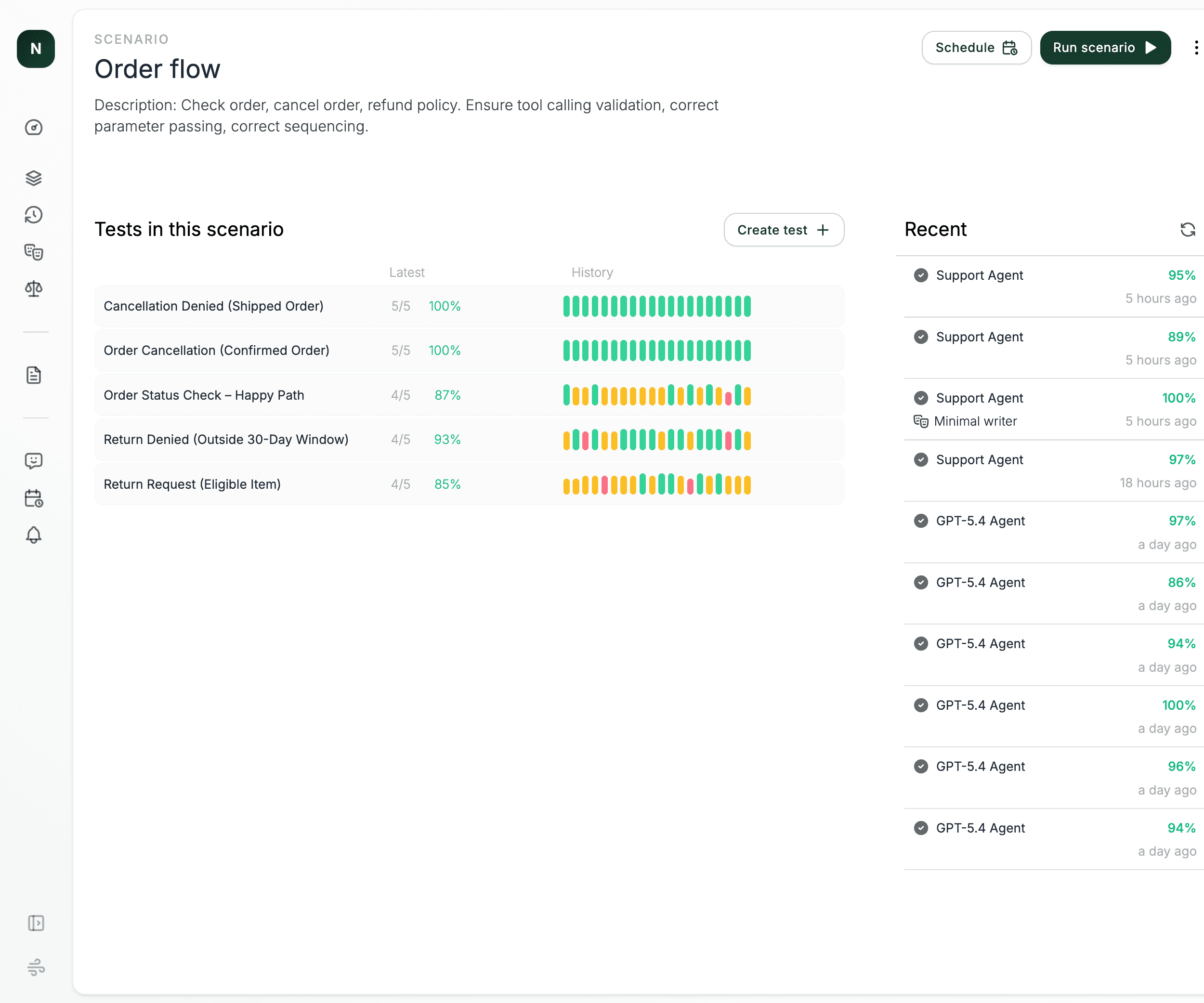This screenshot has width=1204, height=1003.
Task: Click the Schedule button
Action: (x=976, y=48)
